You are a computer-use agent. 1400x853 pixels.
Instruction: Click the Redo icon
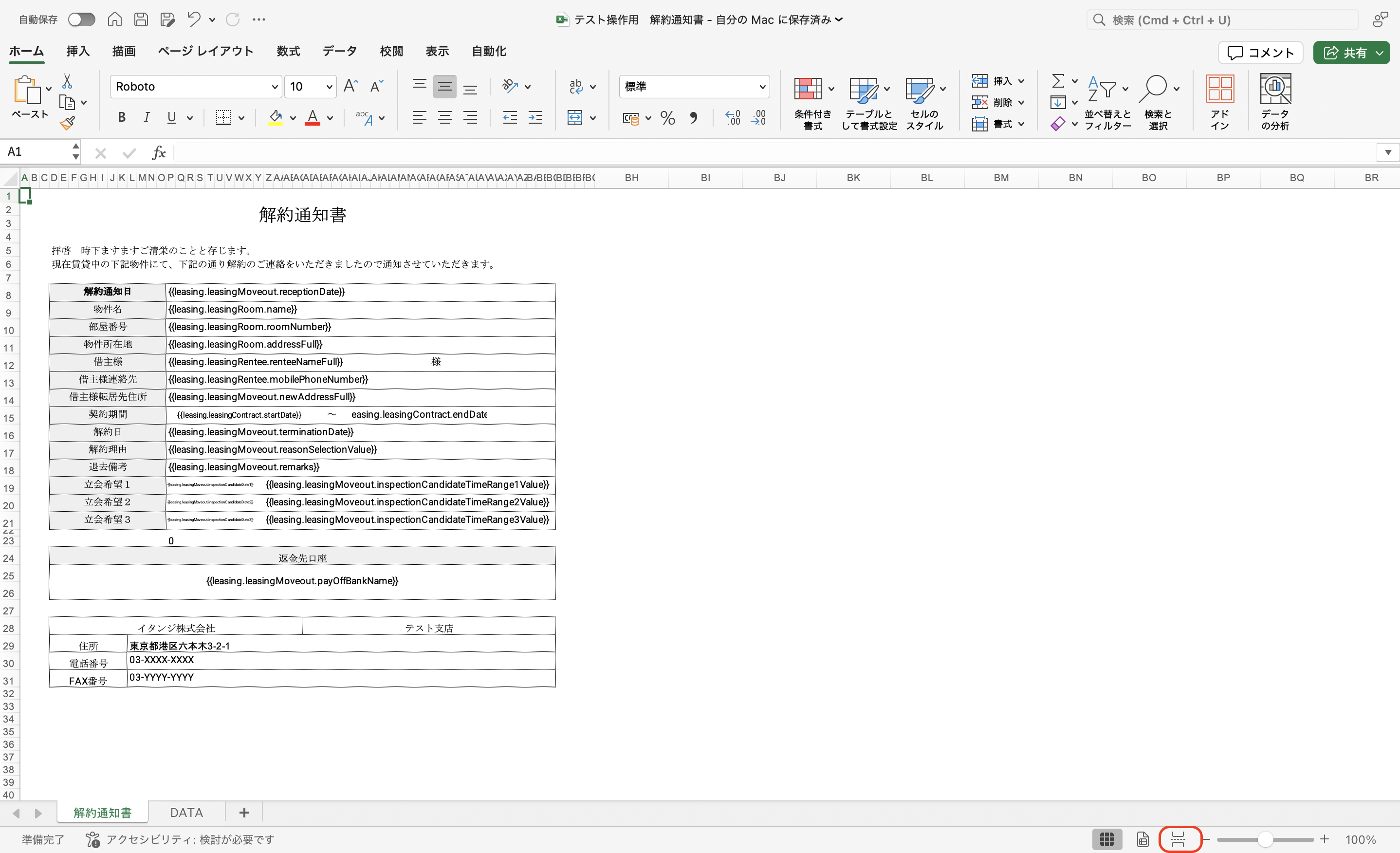[x=233, y=20]
